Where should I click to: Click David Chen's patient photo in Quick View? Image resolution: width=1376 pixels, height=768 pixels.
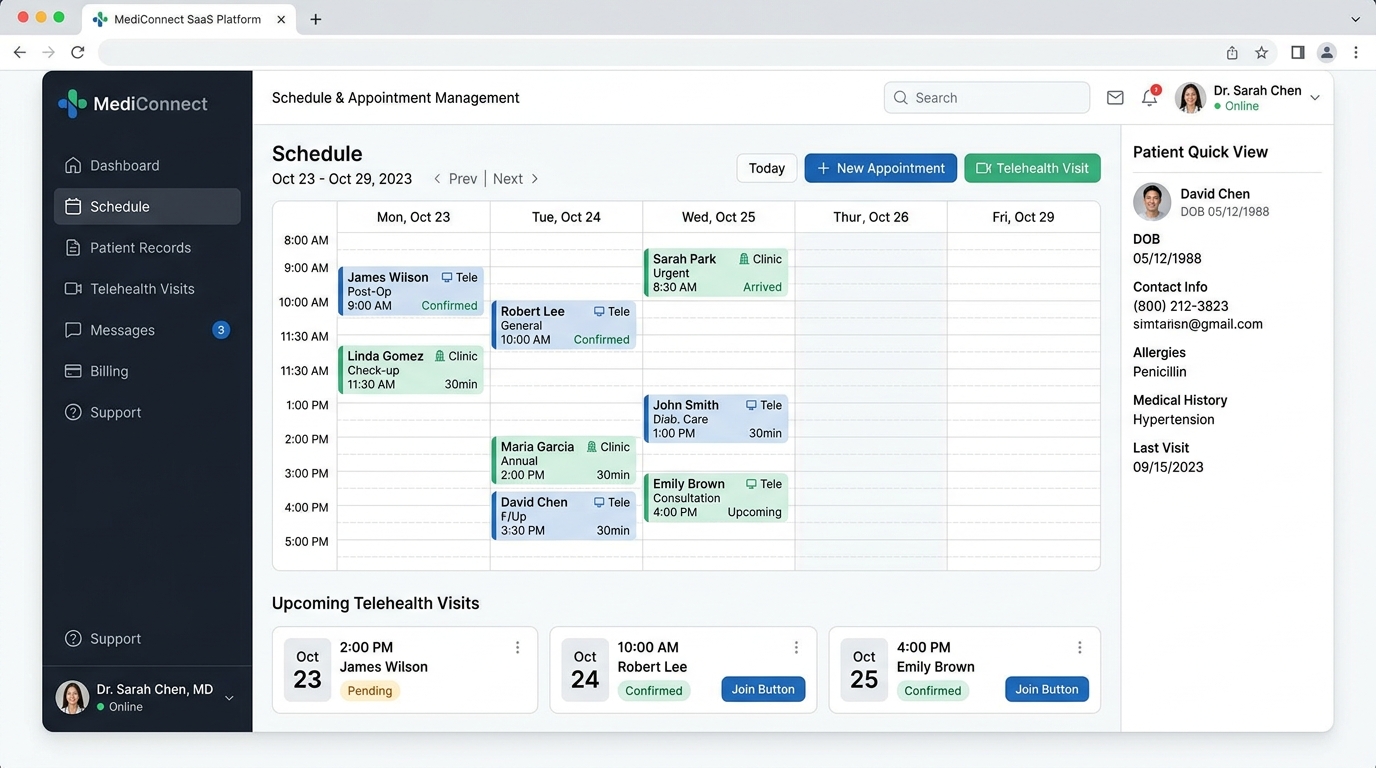[1152, 202]
